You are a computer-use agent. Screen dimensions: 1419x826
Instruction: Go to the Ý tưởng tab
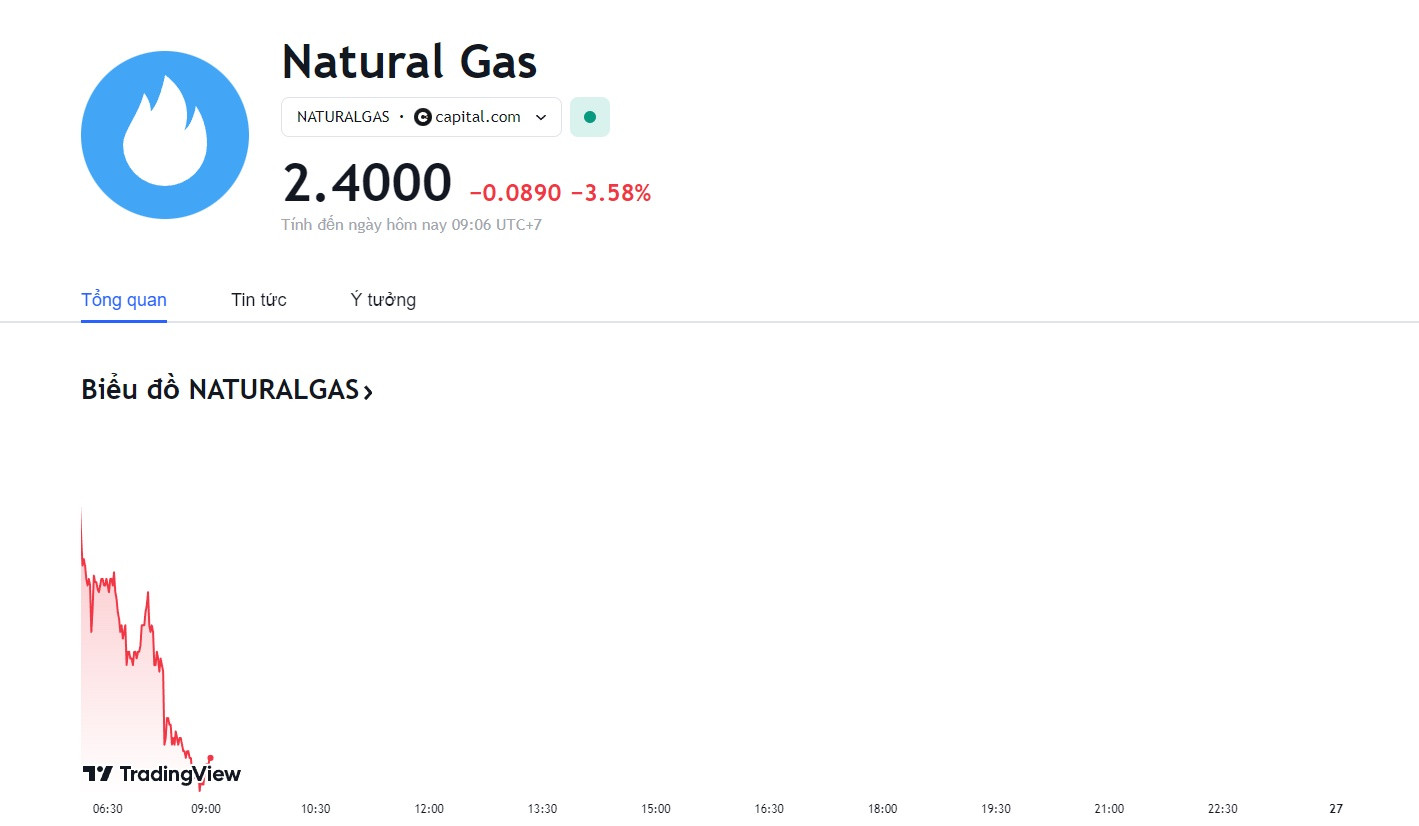tap(383, 300)
